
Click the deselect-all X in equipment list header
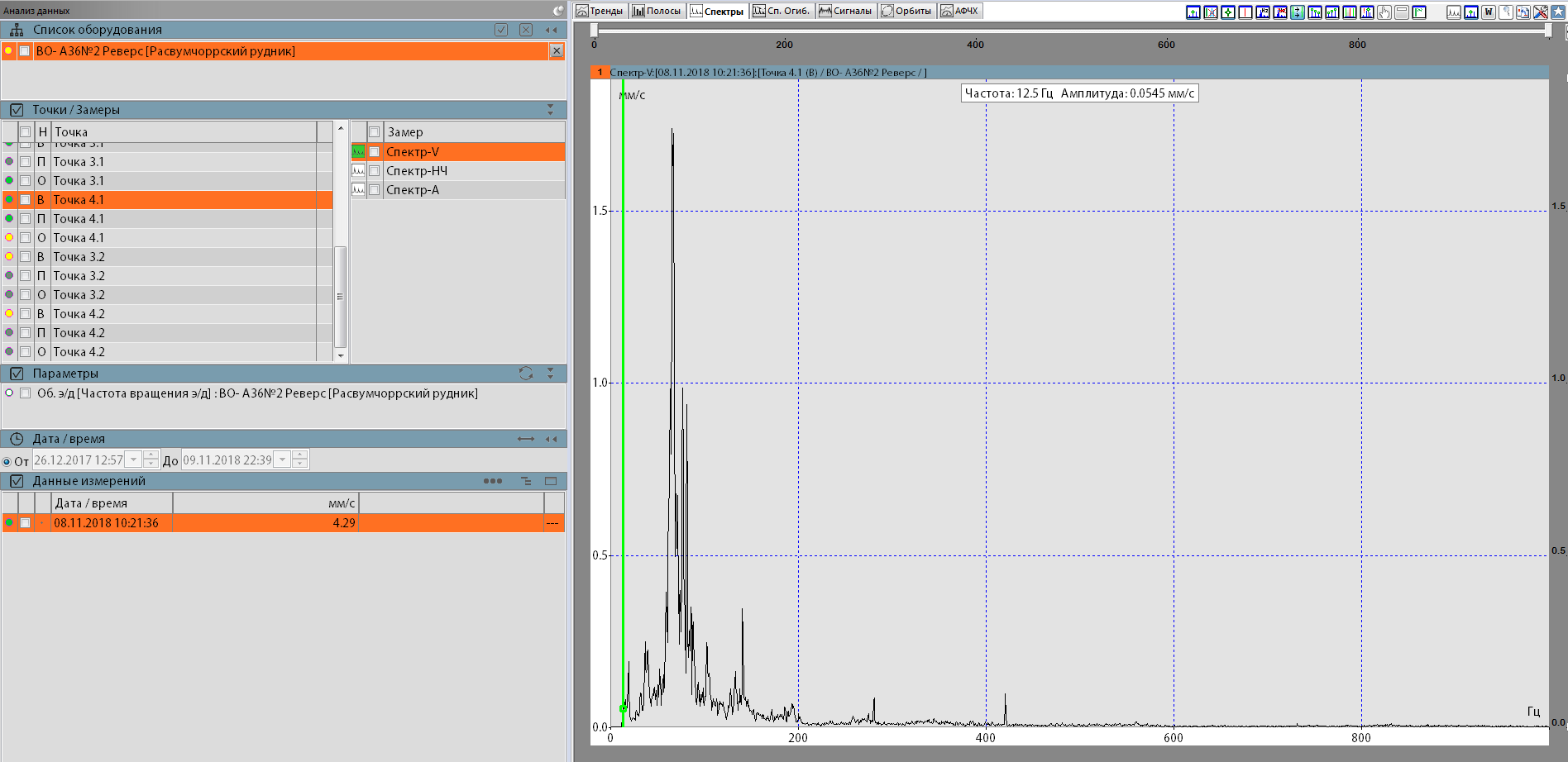point(525,30)
